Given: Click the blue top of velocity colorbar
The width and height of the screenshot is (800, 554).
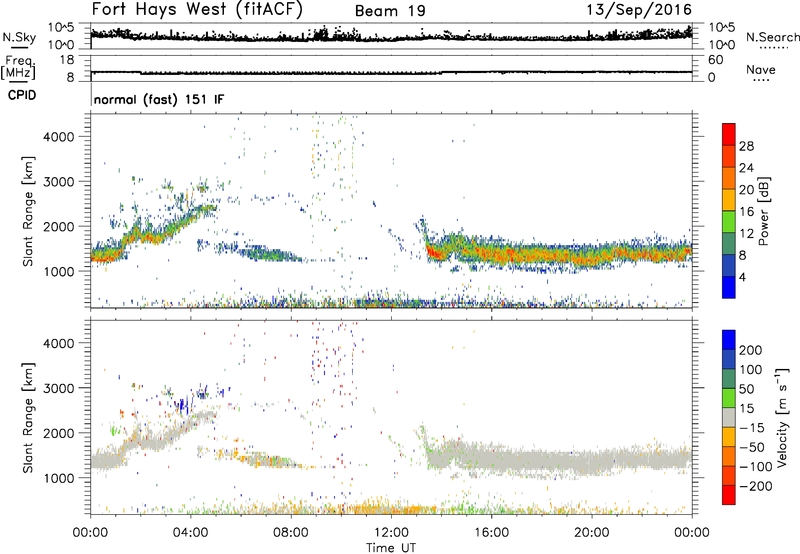Looking at the screenshot, I should click(x=729, y=340).
